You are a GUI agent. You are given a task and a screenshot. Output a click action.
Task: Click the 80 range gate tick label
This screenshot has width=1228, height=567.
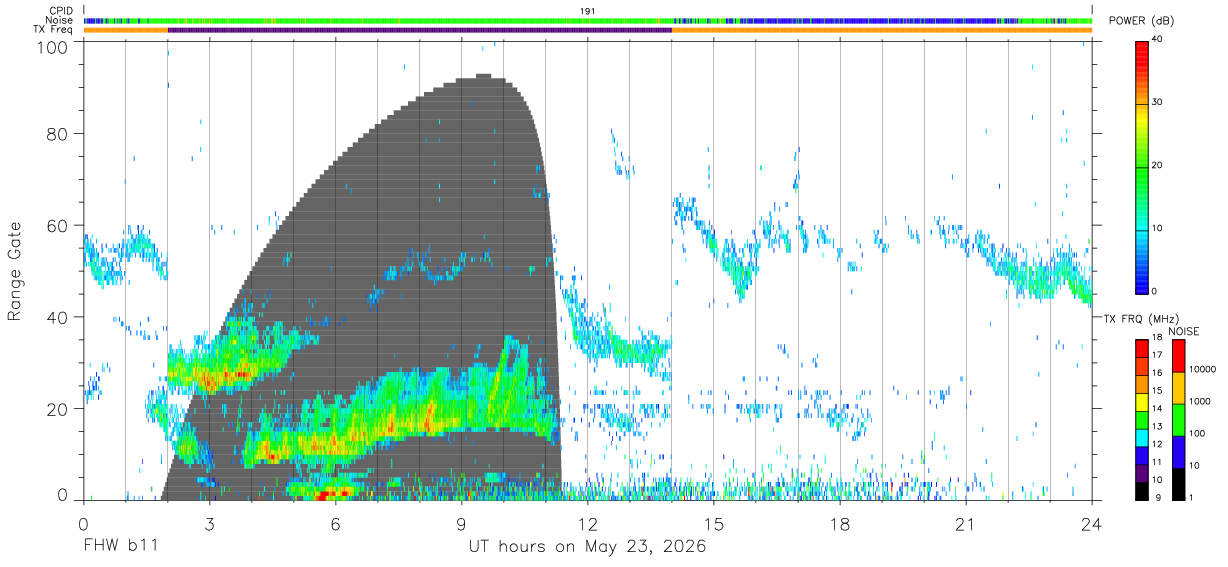coord(58,133)
